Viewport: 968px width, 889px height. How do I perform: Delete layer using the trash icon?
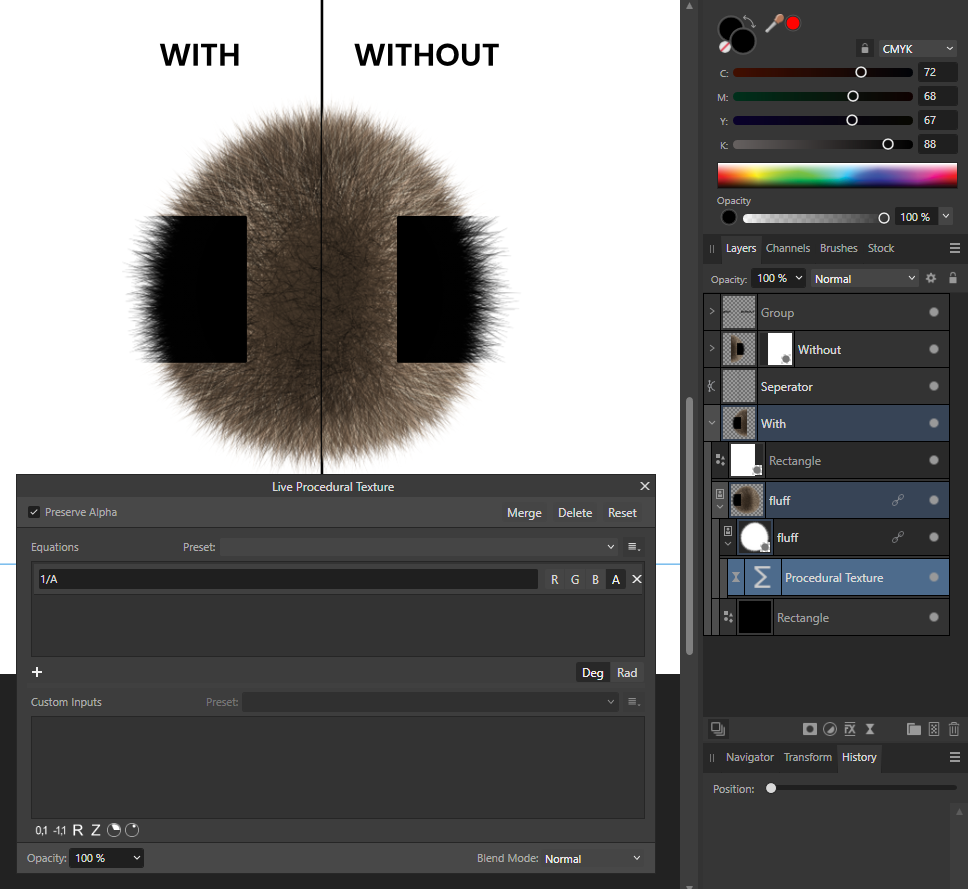pos(954,729)
